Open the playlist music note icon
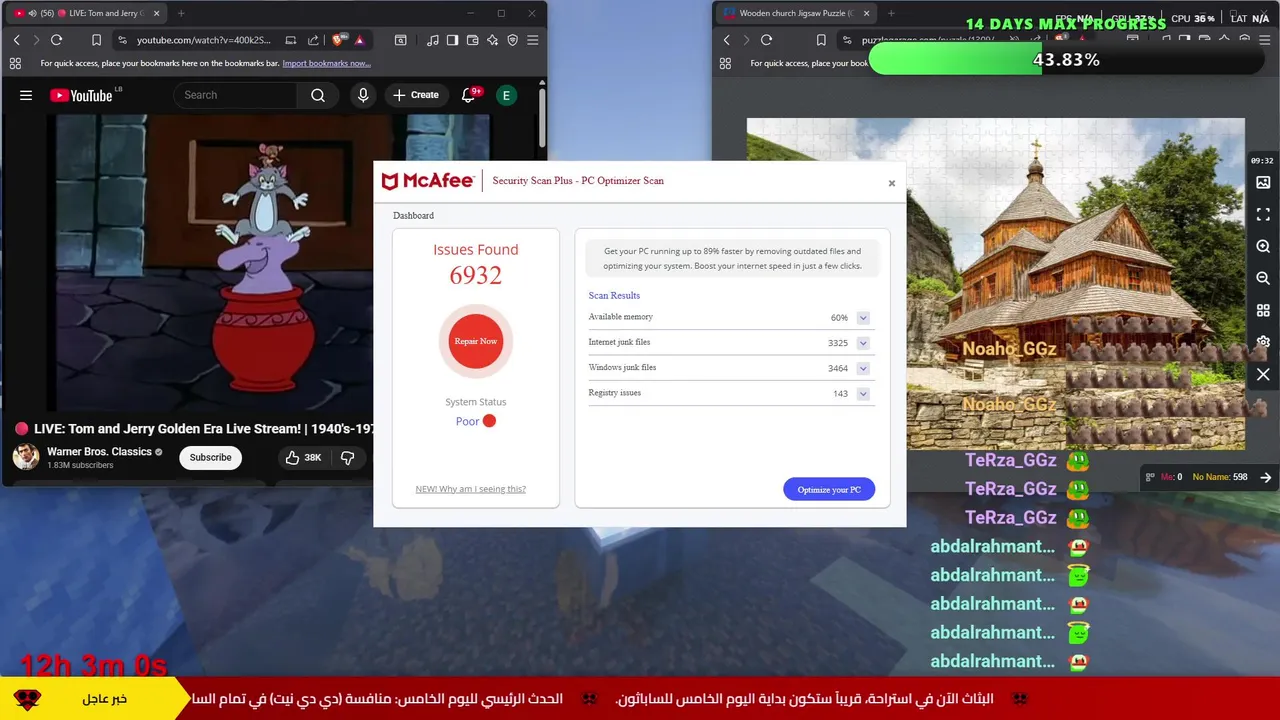 (x=432, y=40)
